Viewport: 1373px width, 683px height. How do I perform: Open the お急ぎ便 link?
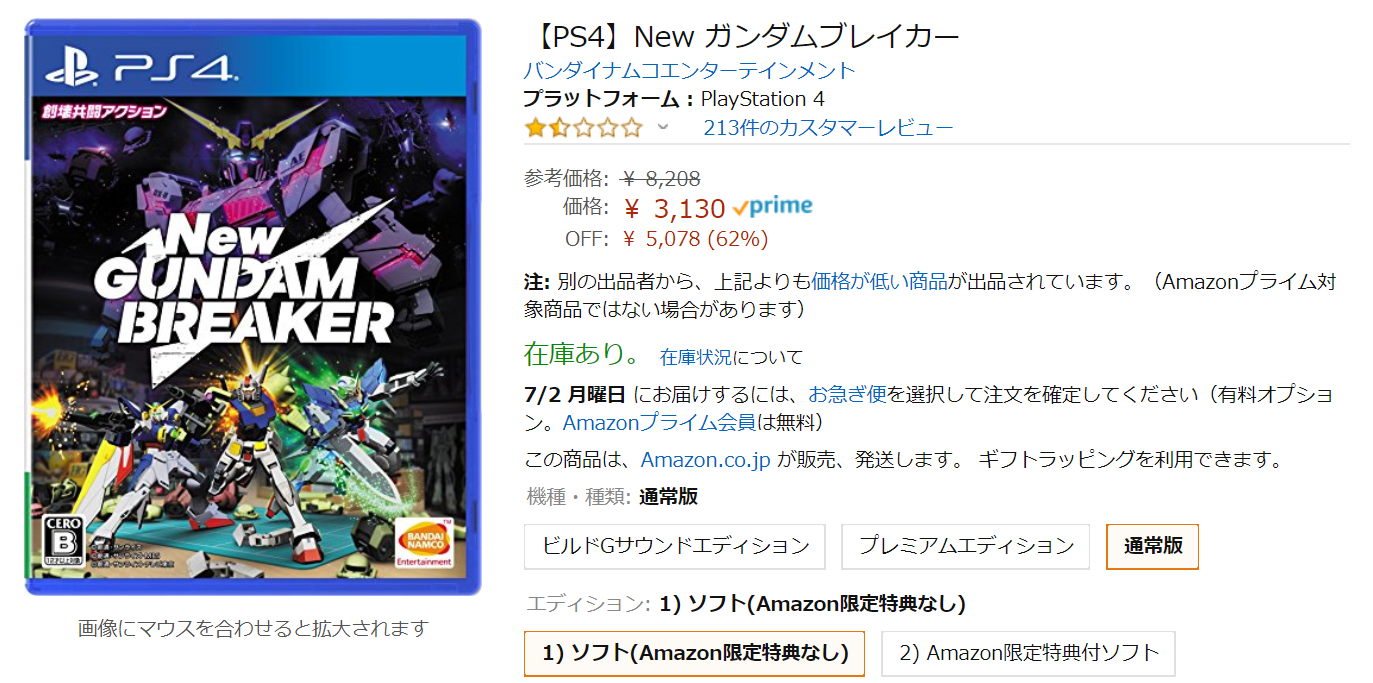848,394
